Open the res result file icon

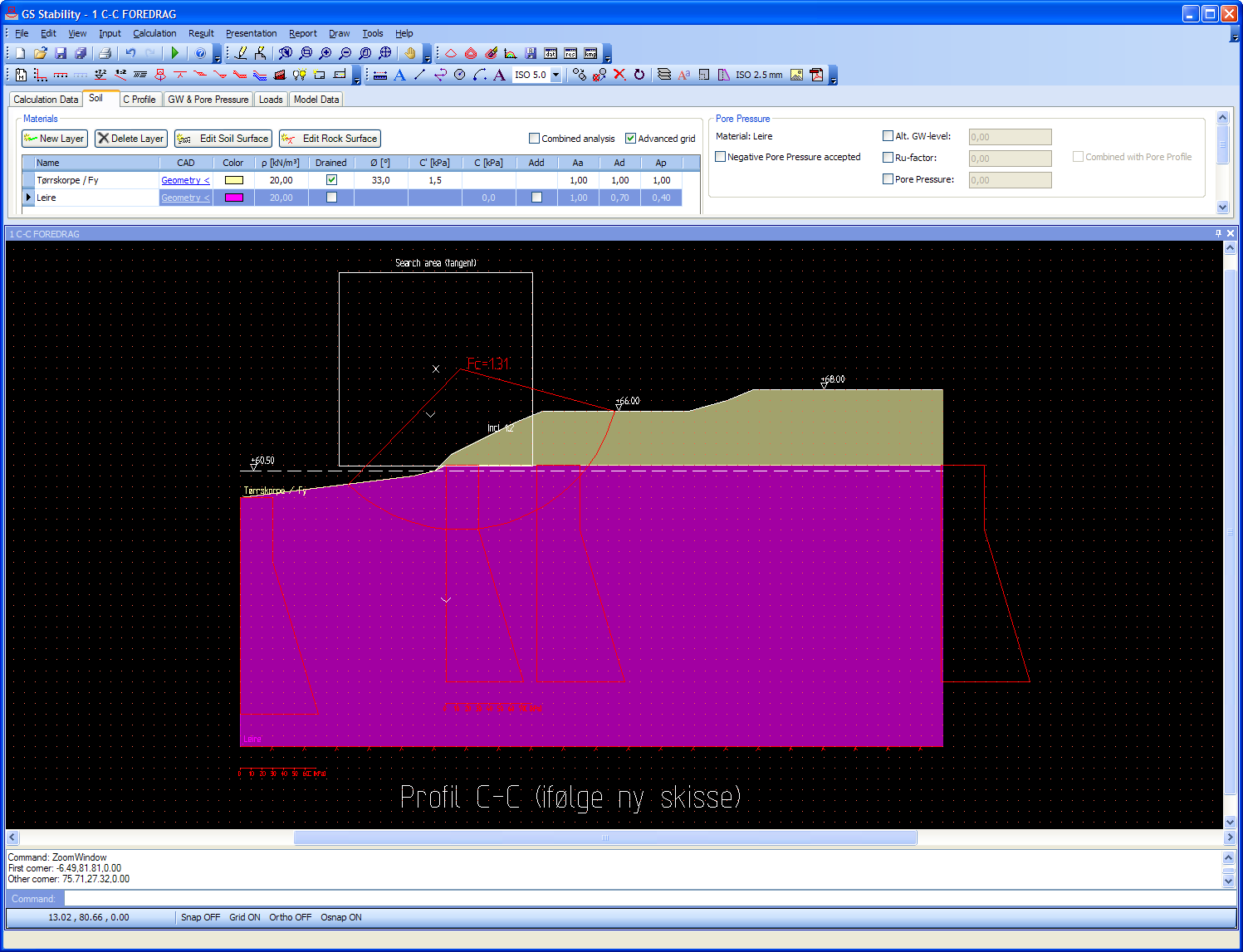tap(570, 53)
